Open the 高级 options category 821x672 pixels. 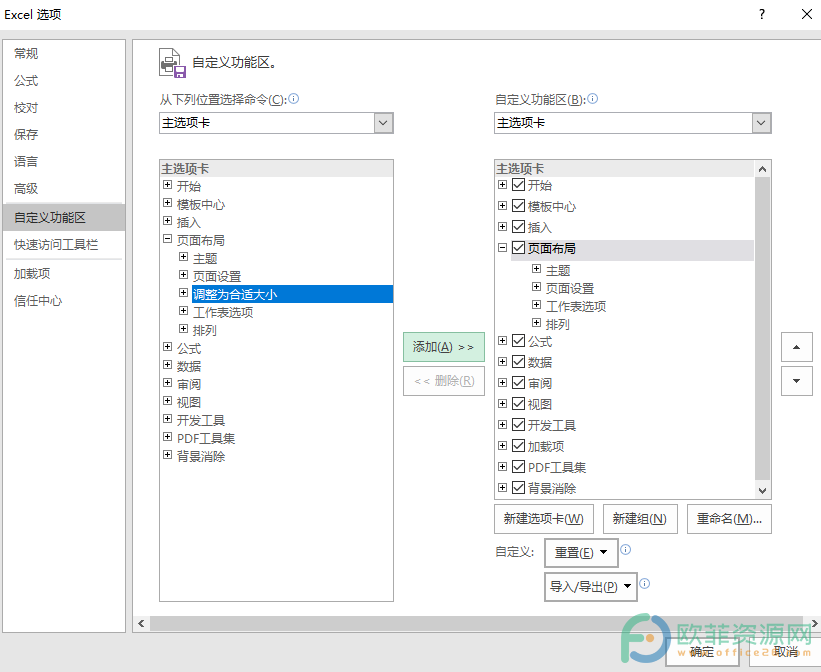[x=64, y=189]
